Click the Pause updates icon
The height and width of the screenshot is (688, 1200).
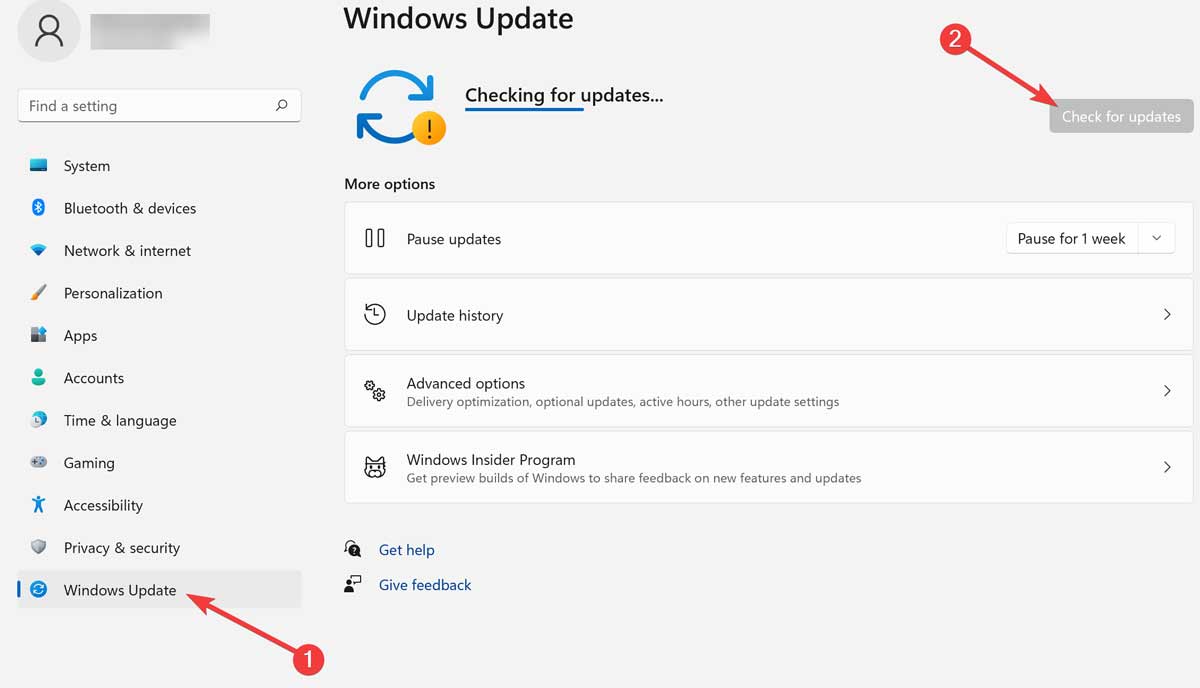coord(374,238)
